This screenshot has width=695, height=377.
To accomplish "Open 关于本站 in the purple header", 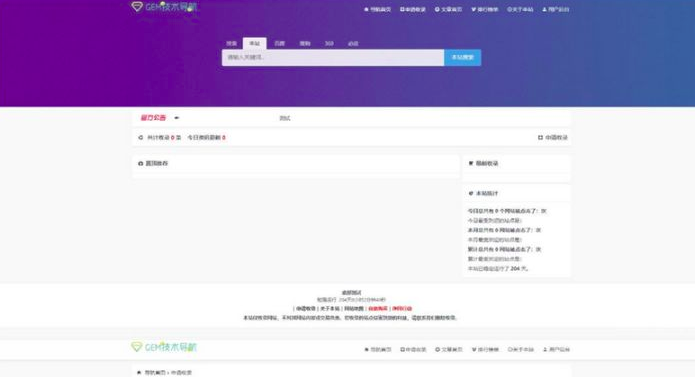I will (520, 9).
